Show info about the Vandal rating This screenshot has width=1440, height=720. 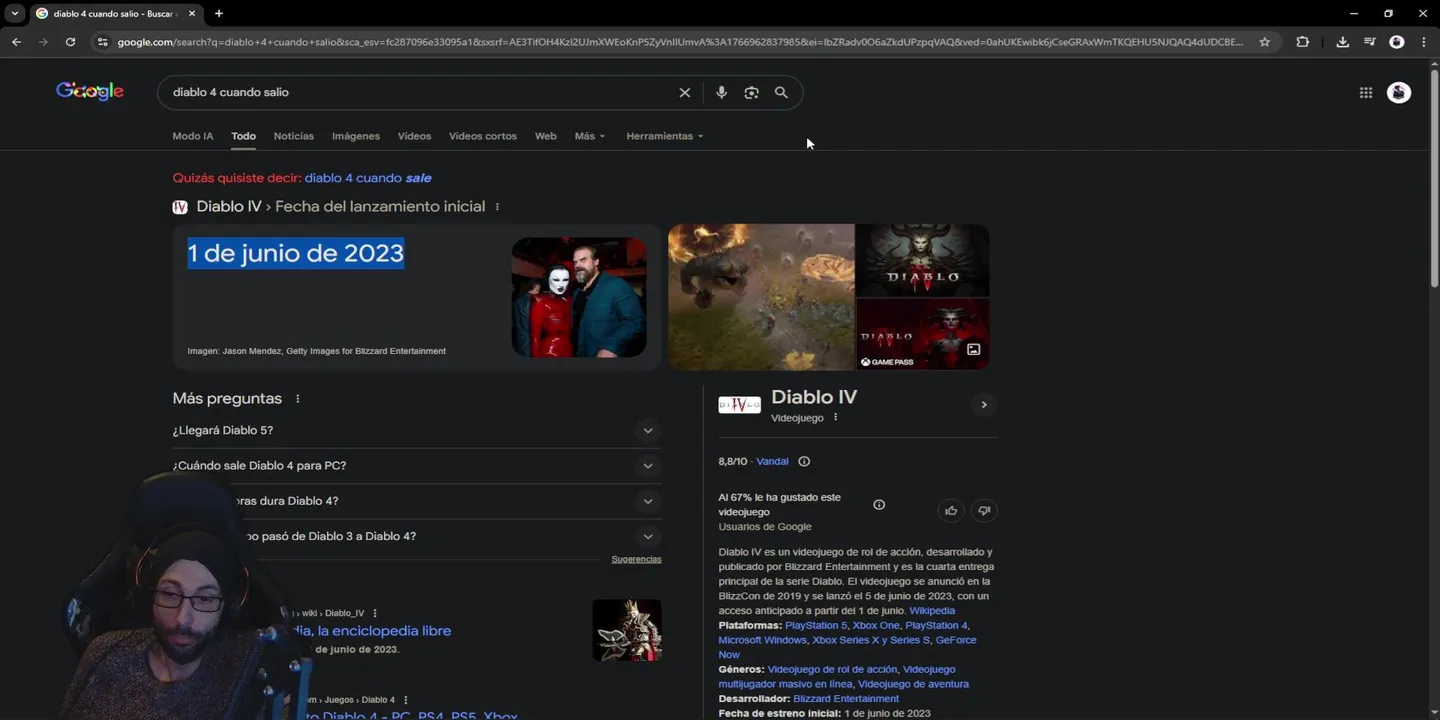tap(804, 461)
